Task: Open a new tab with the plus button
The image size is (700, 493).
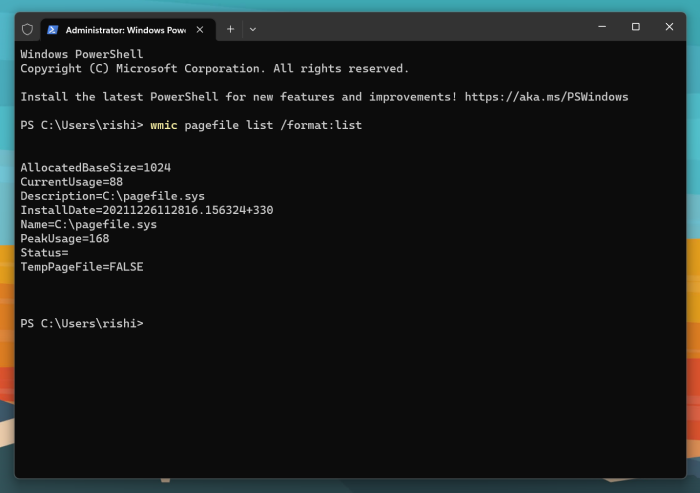Action: point(230,29)
